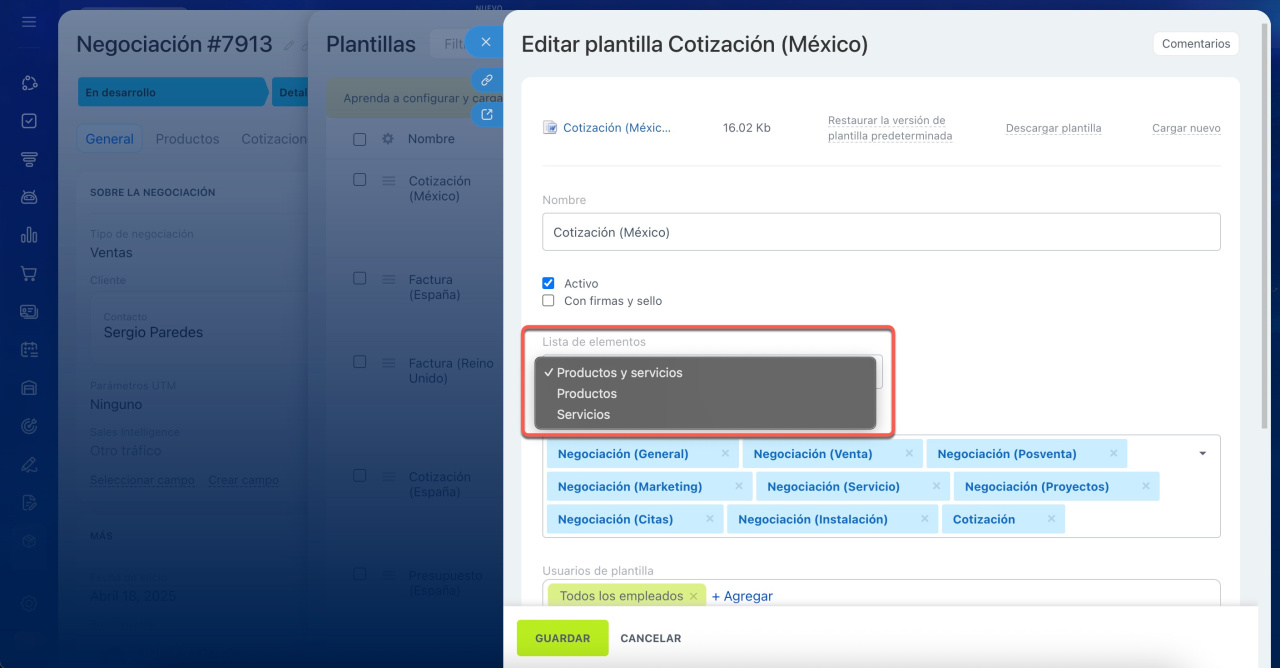Click the gear settings icon in Plantillas table
This screenshot has width=1280, height=668.
[388, 139]
